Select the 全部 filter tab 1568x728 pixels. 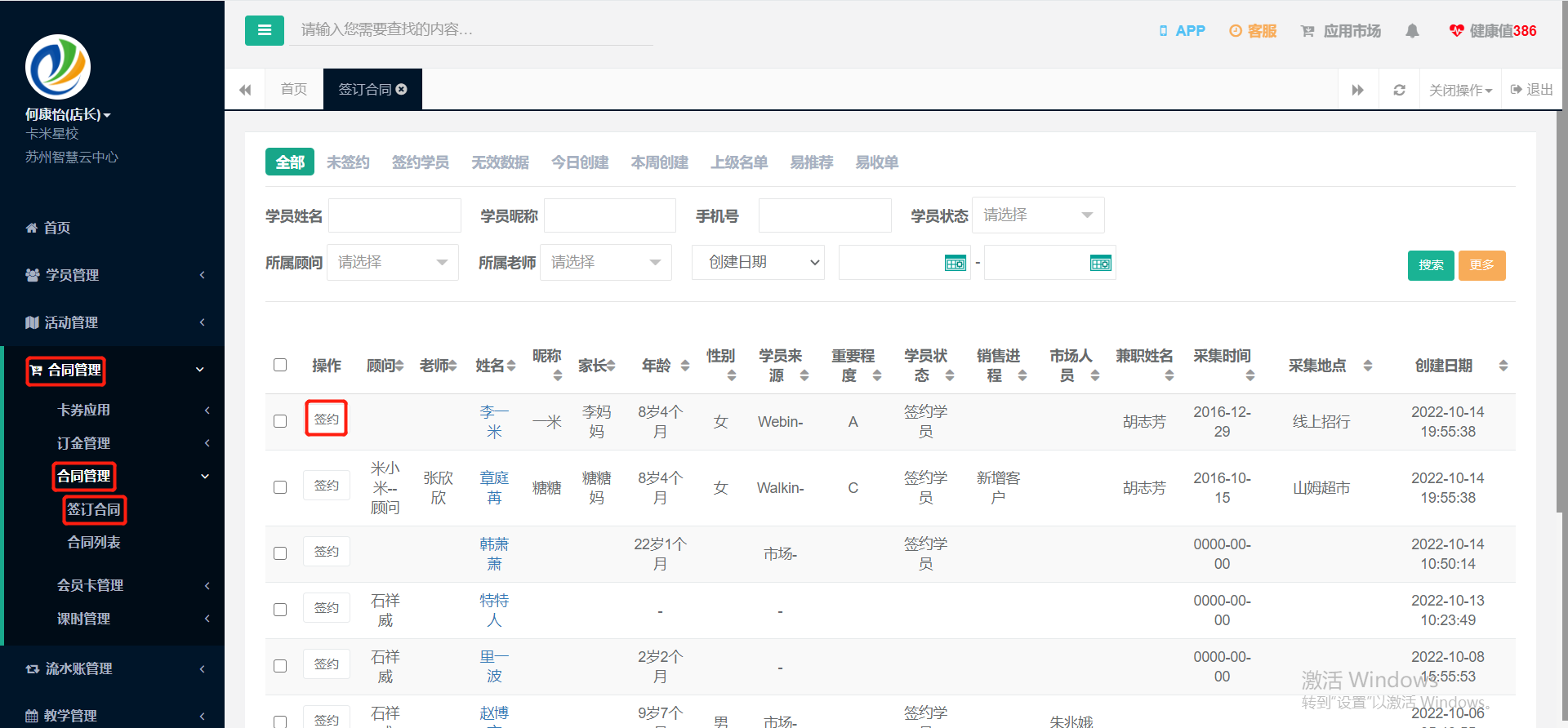point(290,162)
